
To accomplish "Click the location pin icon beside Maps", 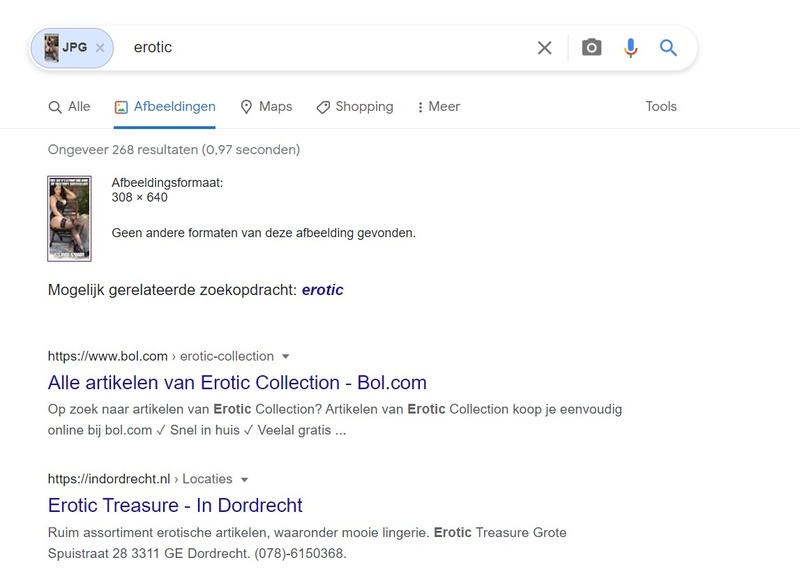I will click(x=247, y=106).
